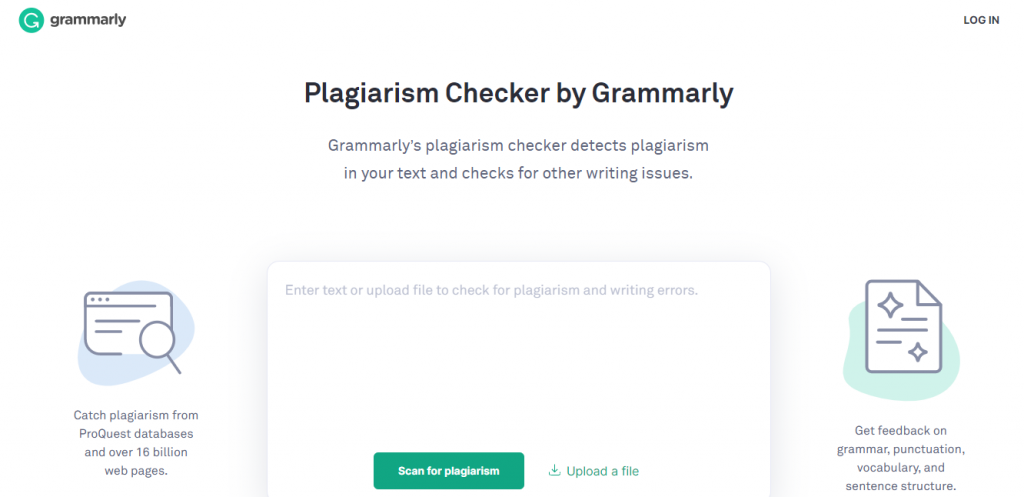The image size is (1024, 497).
Task: Click the ProQuest databases caption text
Action: [136, 434]
